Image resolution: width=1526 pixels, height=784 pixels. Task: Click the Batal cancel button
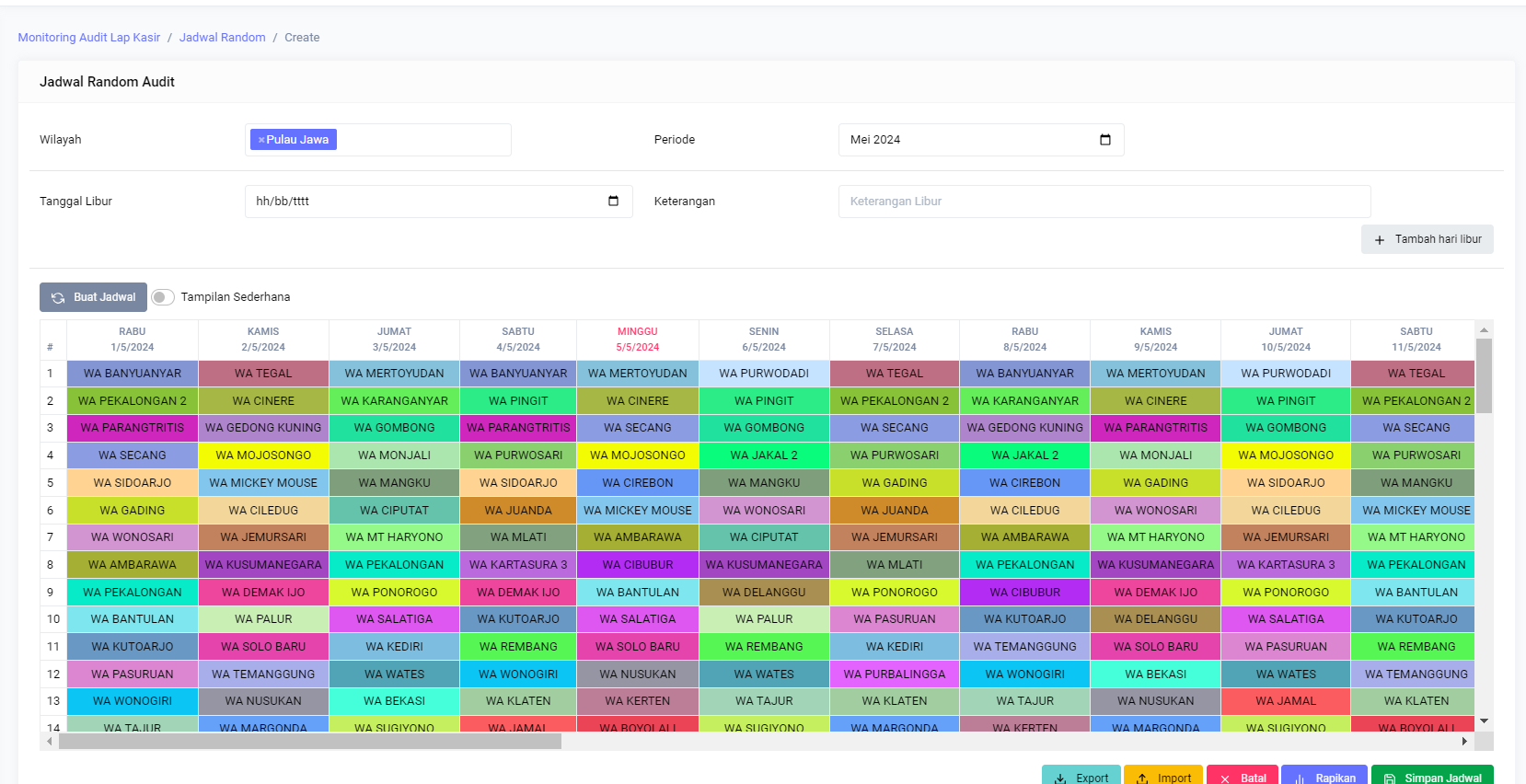coord(1242,776)
